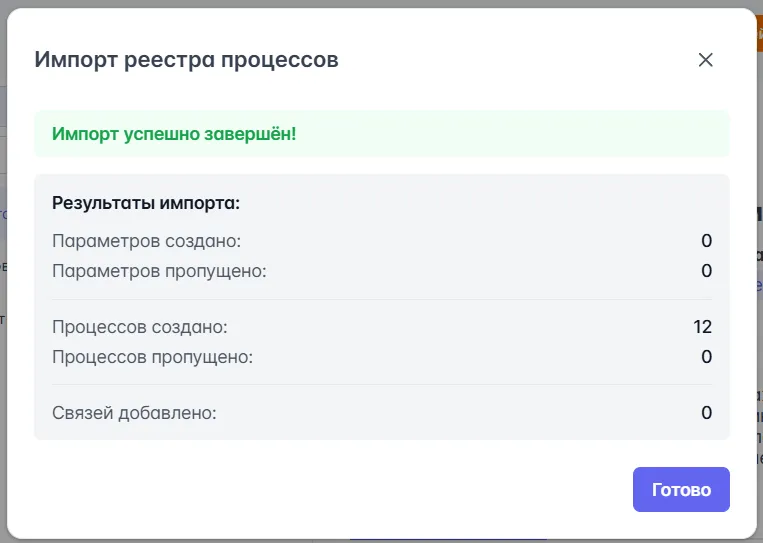Close the import dialog with the X icon
Viewport: 763px width, 543px height.
[705, 60]
